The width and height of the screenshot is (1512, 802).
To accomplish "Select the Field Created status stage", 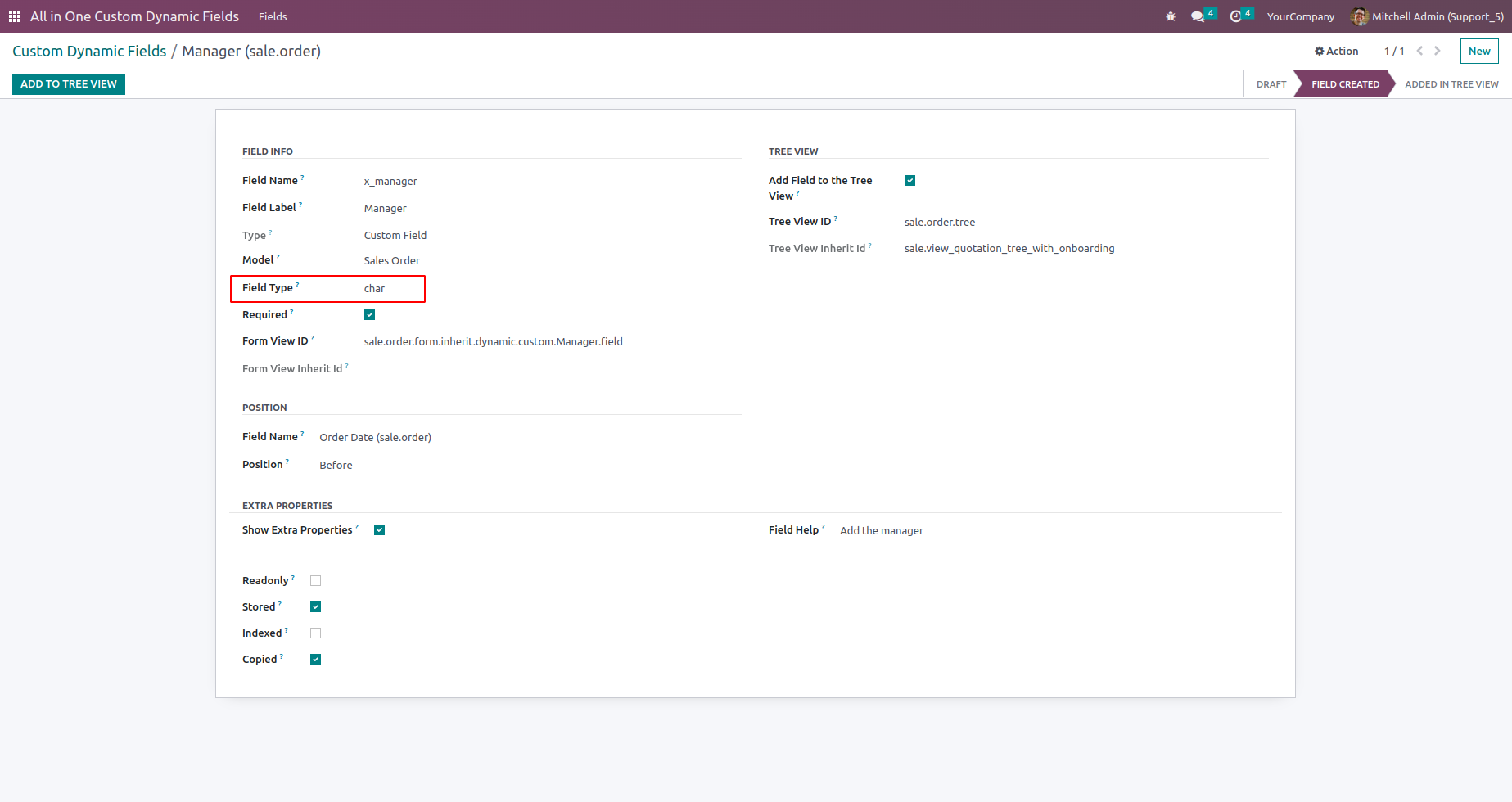I will point(1345,84).
